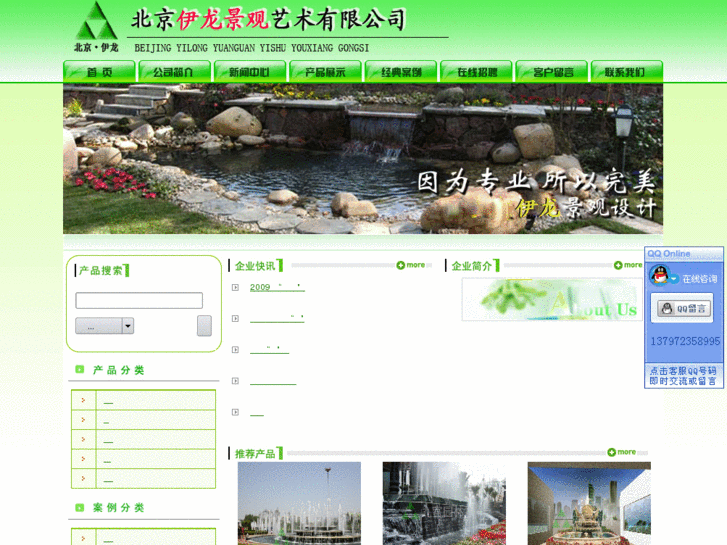Screen dimensions: 727x545
Task: Open the 经典案例 menu tab
Action: (401, 72)
